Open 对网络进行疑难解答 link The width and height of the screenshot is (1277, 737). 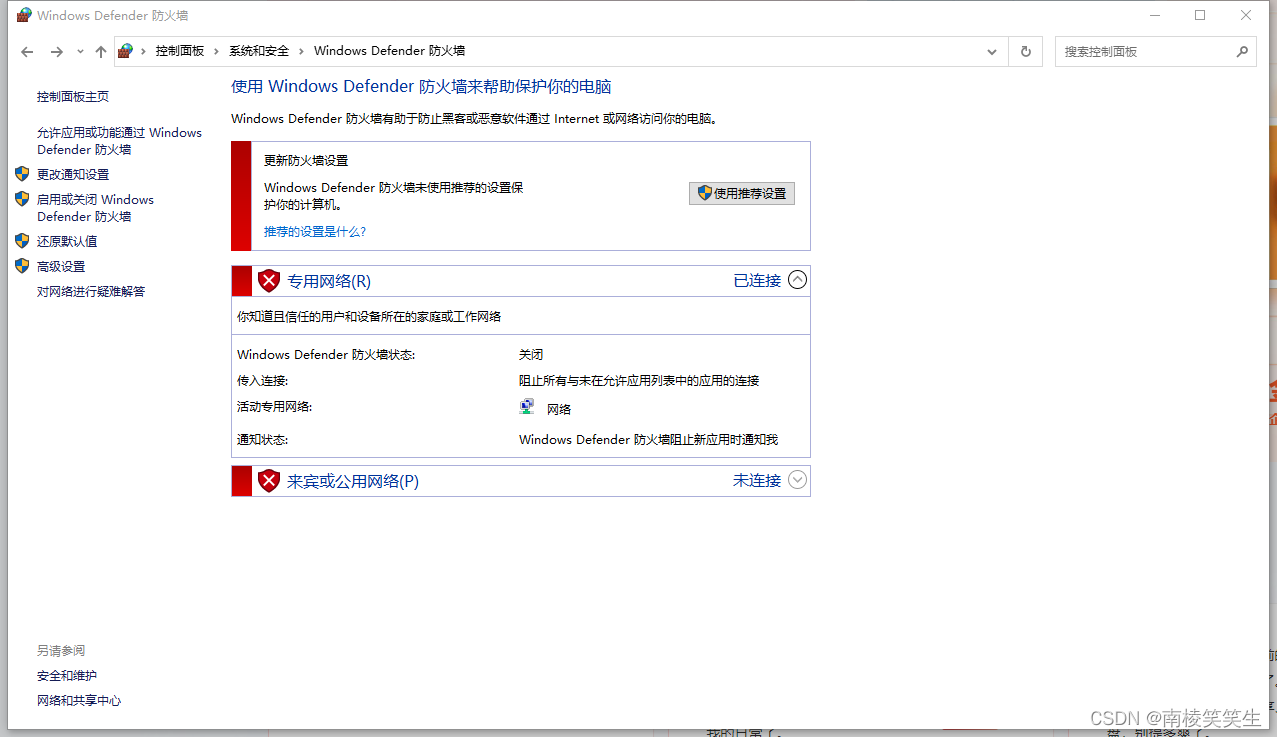tap(91, 292)
